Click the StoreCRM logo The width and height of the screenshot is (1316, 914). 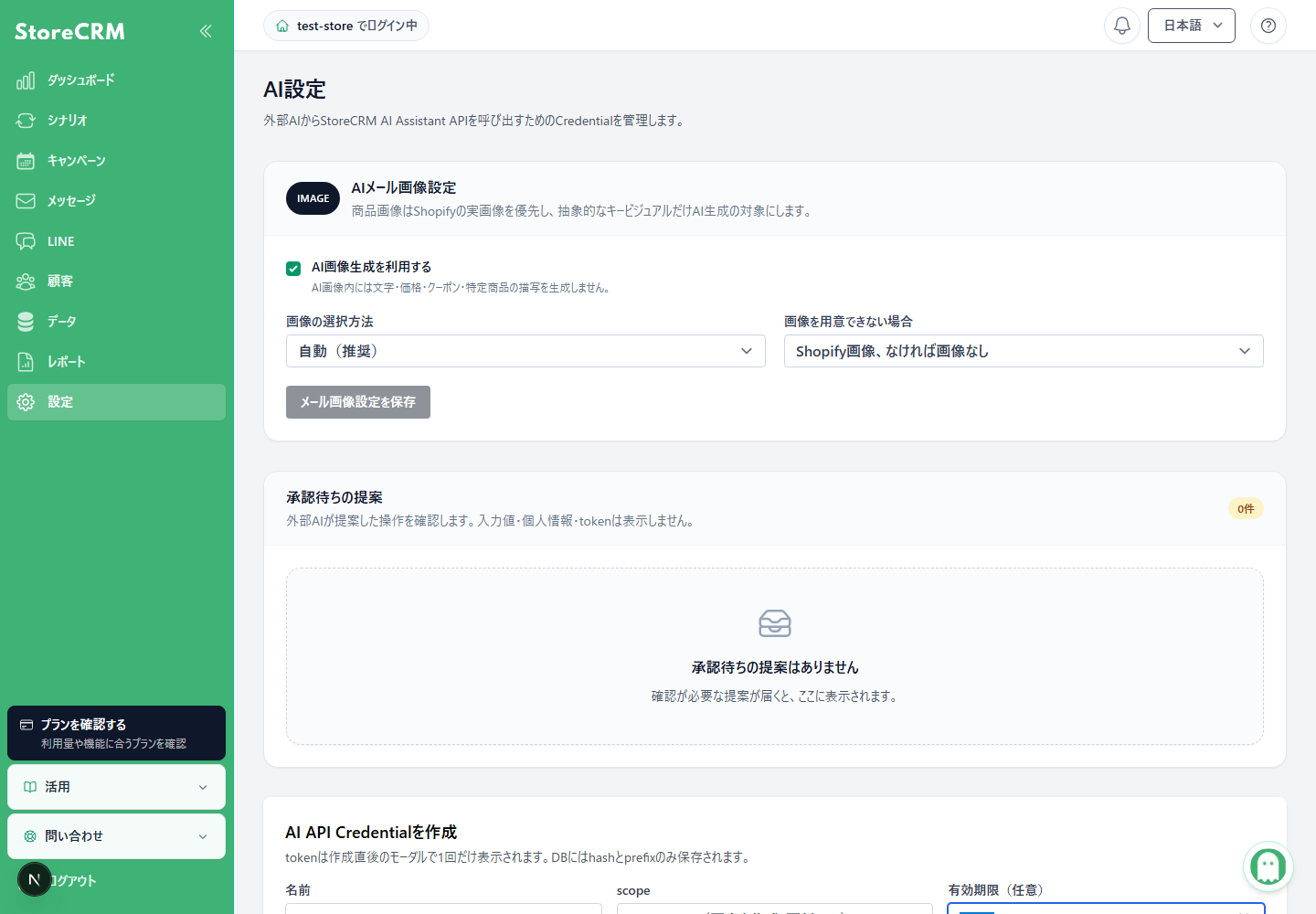[x=70, y=31]
